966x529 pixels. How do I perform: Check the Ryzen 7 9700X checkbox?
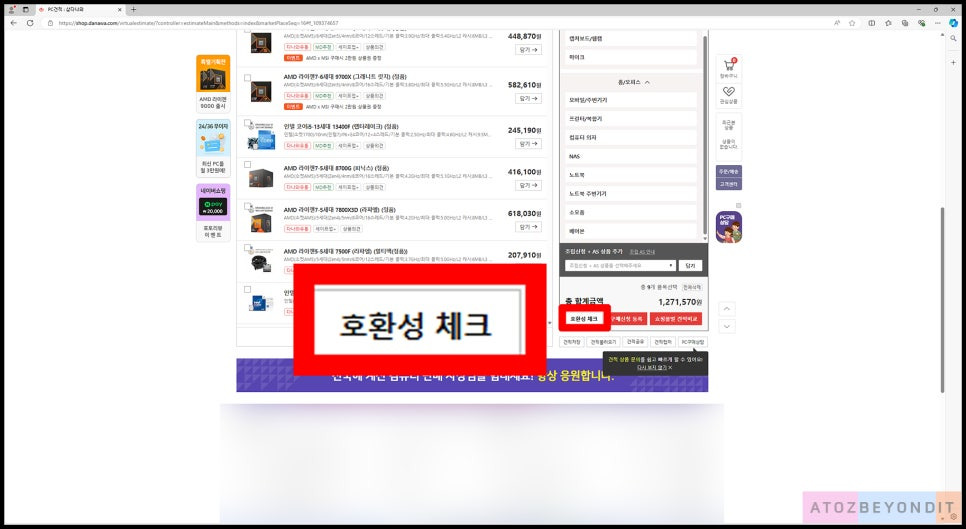[247, 78]
